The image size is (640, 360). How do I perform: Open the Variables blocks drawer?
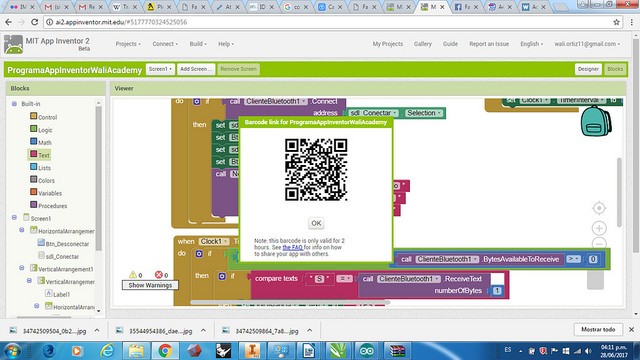click(x=46, y=193)
